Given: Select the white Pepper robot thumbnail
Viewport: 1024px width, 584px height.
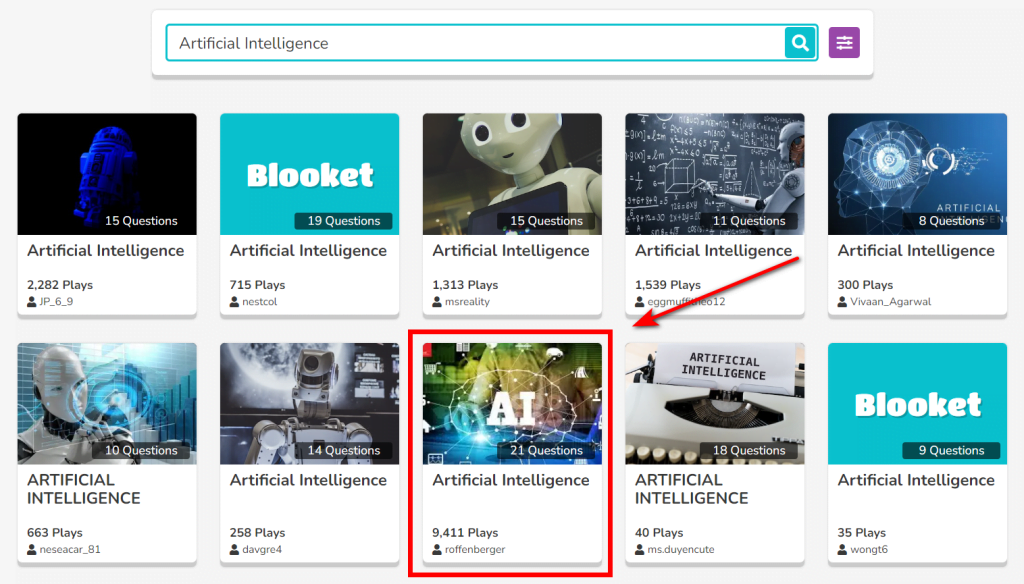Looking at the screenshot, I should tap(512, 173).
